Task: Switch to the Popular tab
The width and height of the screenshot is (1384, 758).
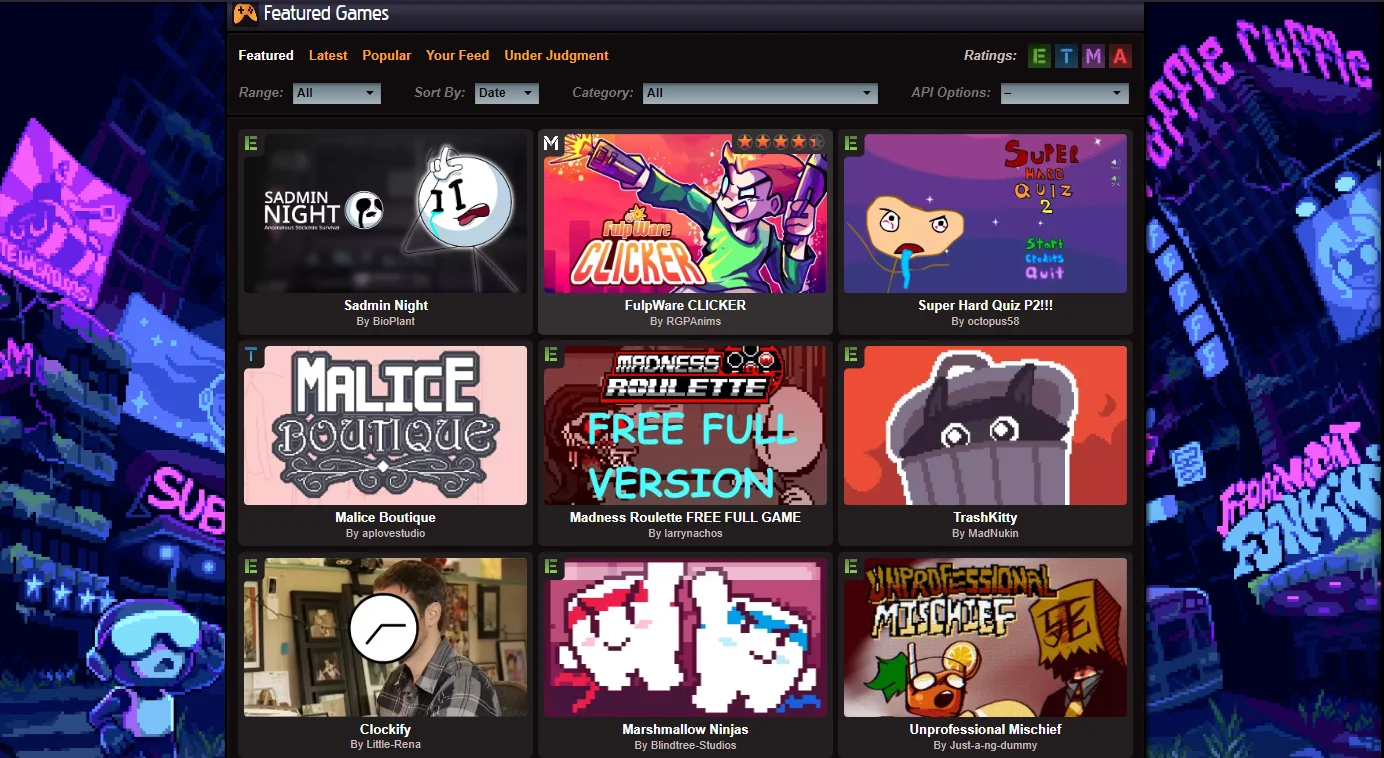Action: coord(386,56)
